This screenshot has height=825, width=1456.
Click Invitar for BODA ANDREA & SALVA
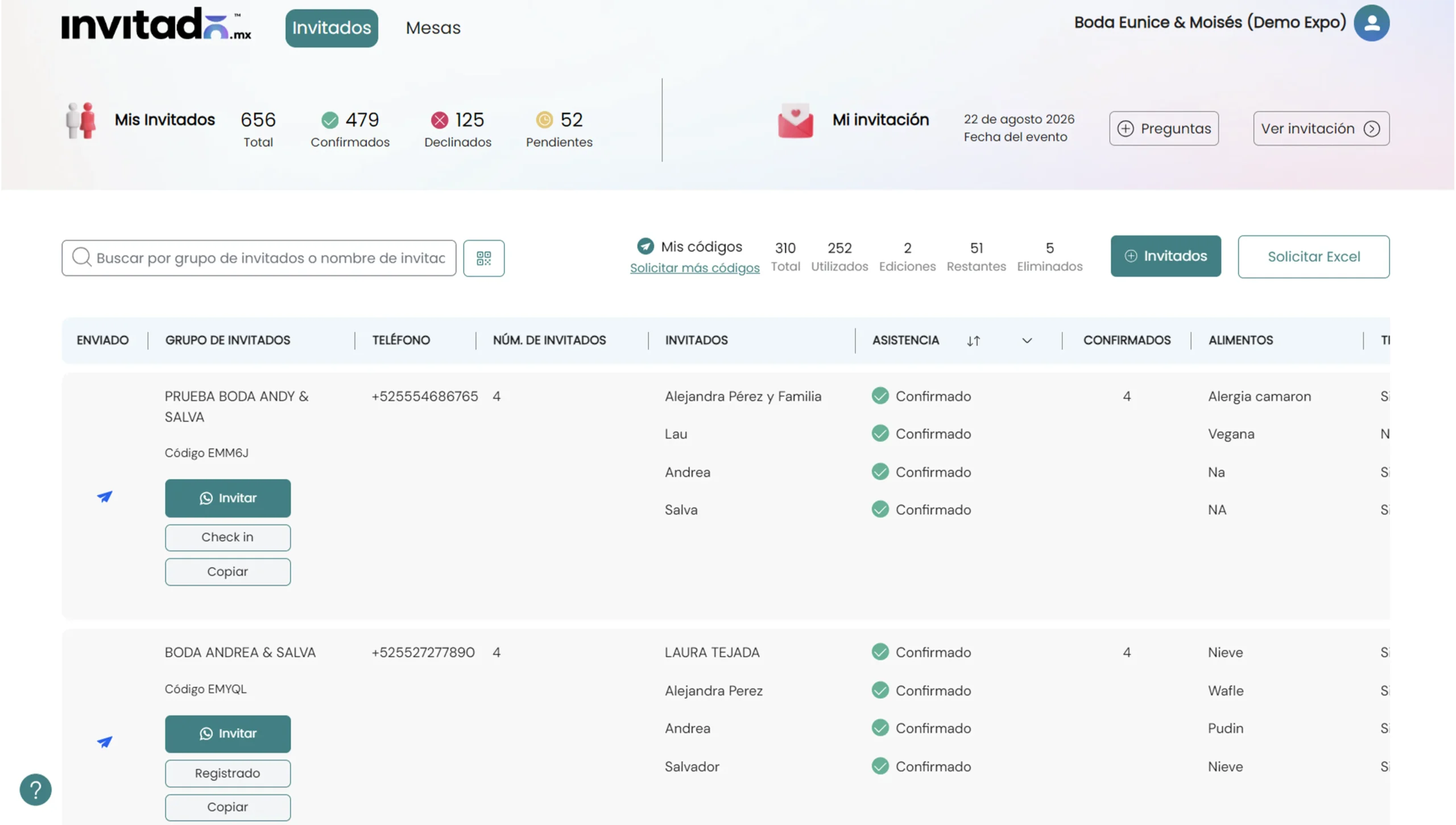[227, 734]
